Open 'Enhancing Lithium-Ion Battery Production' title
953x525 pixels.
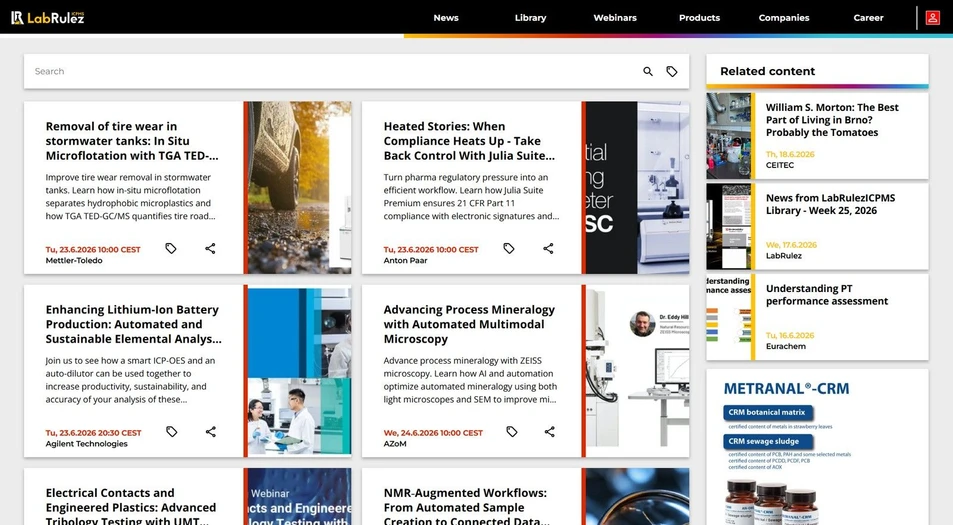point(134,324)
